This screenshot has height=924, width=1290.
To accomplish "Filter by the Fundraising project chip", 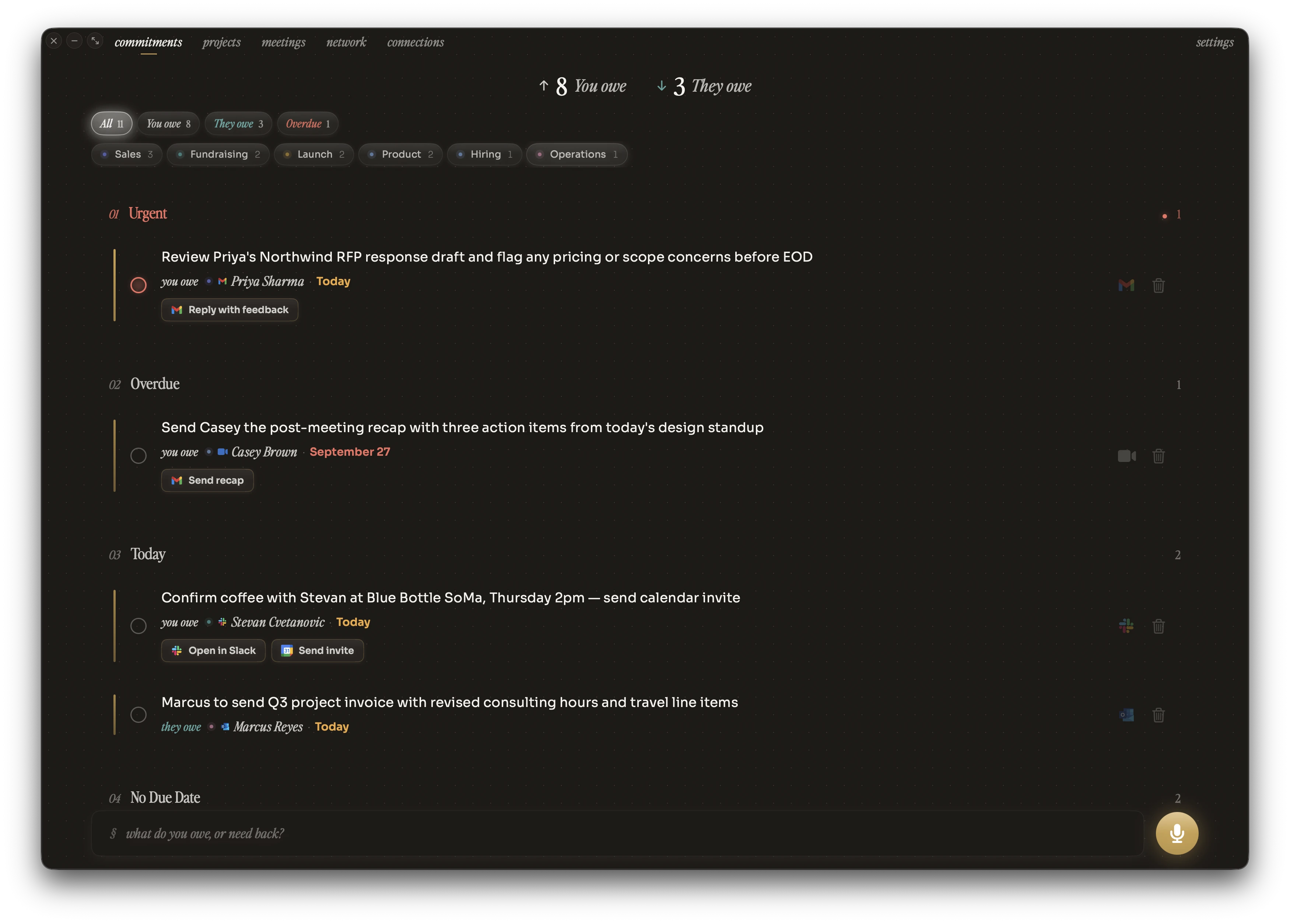I will (x=218, y=155).
